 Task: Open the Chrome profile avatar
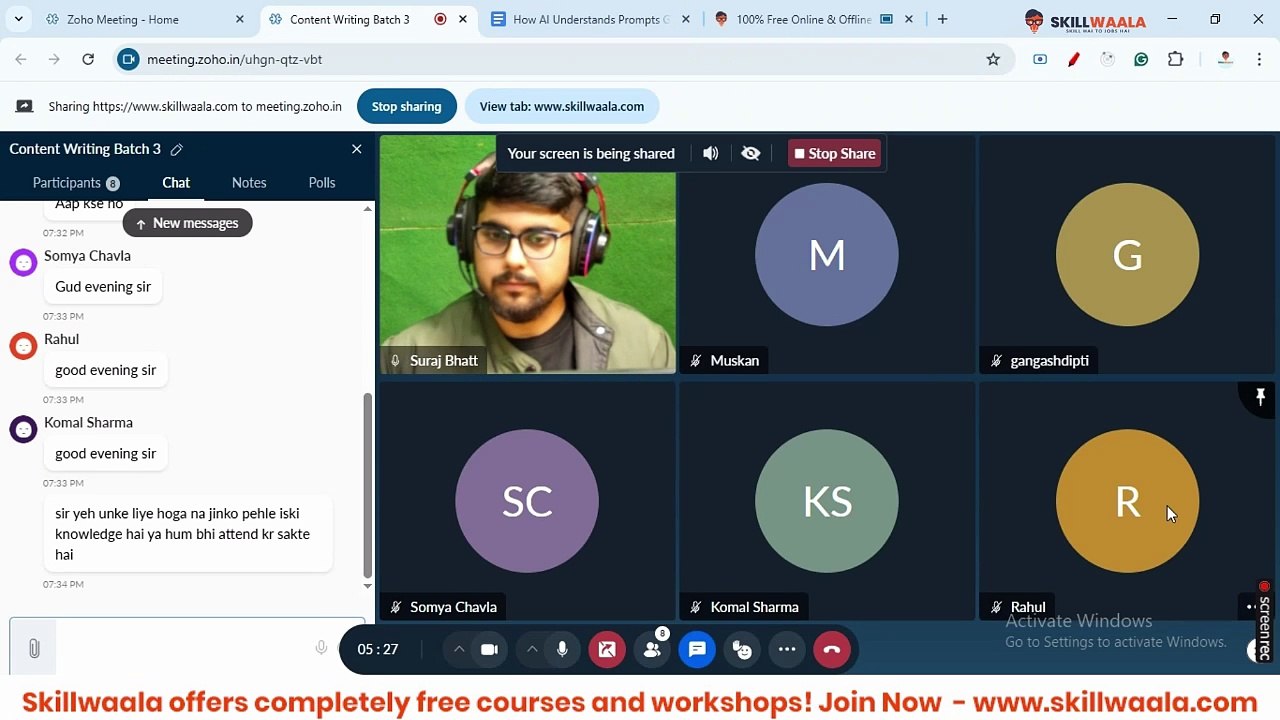[1225, 59]
